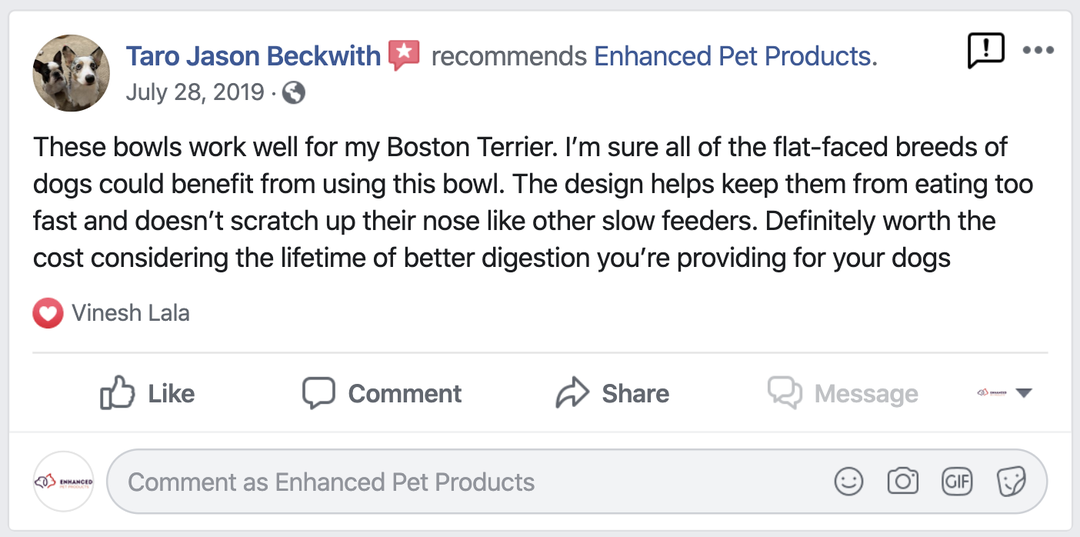Click the report post exclamation icon
Screen dimensions: 1080x537
point(985,50)
